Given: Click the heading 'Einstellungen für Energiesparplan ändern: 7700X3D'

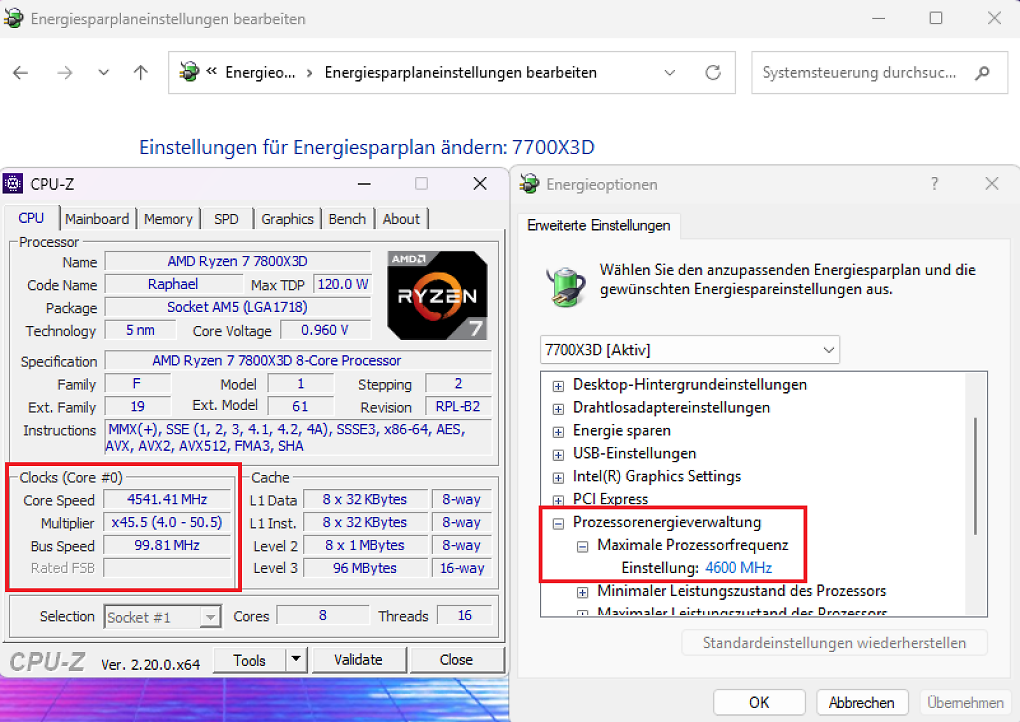Looking at the screenshot, I should pos(367,148).
